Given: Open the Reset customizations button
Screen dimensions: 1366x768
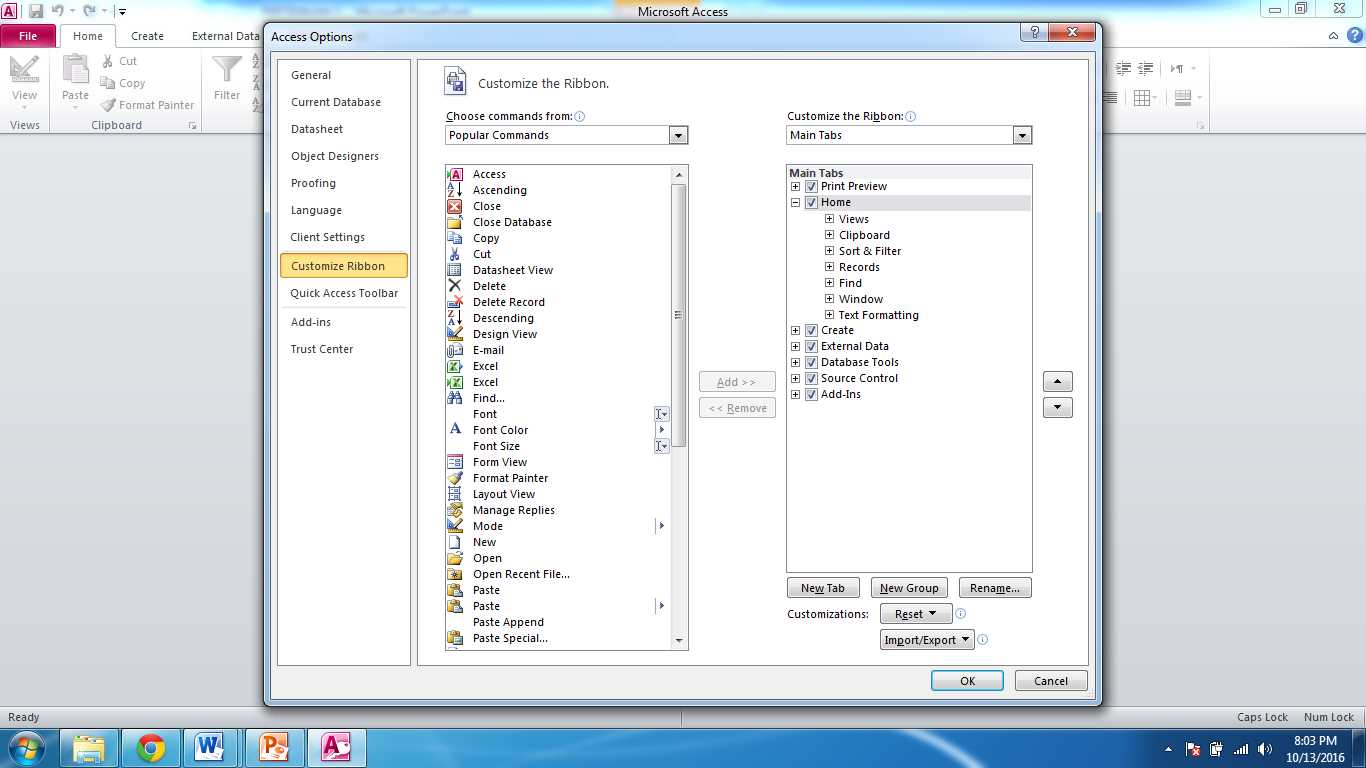Looking at the screenshot, I should coord(917,614).
